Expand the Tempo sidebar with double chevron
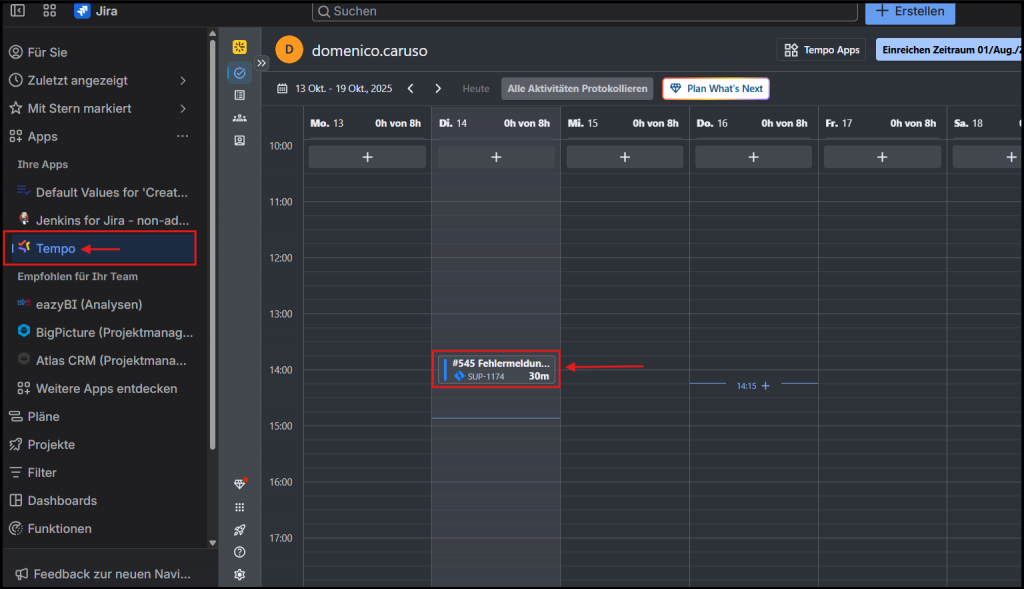The width and height of the screenshot is (1024, 589). click(262, 62)
